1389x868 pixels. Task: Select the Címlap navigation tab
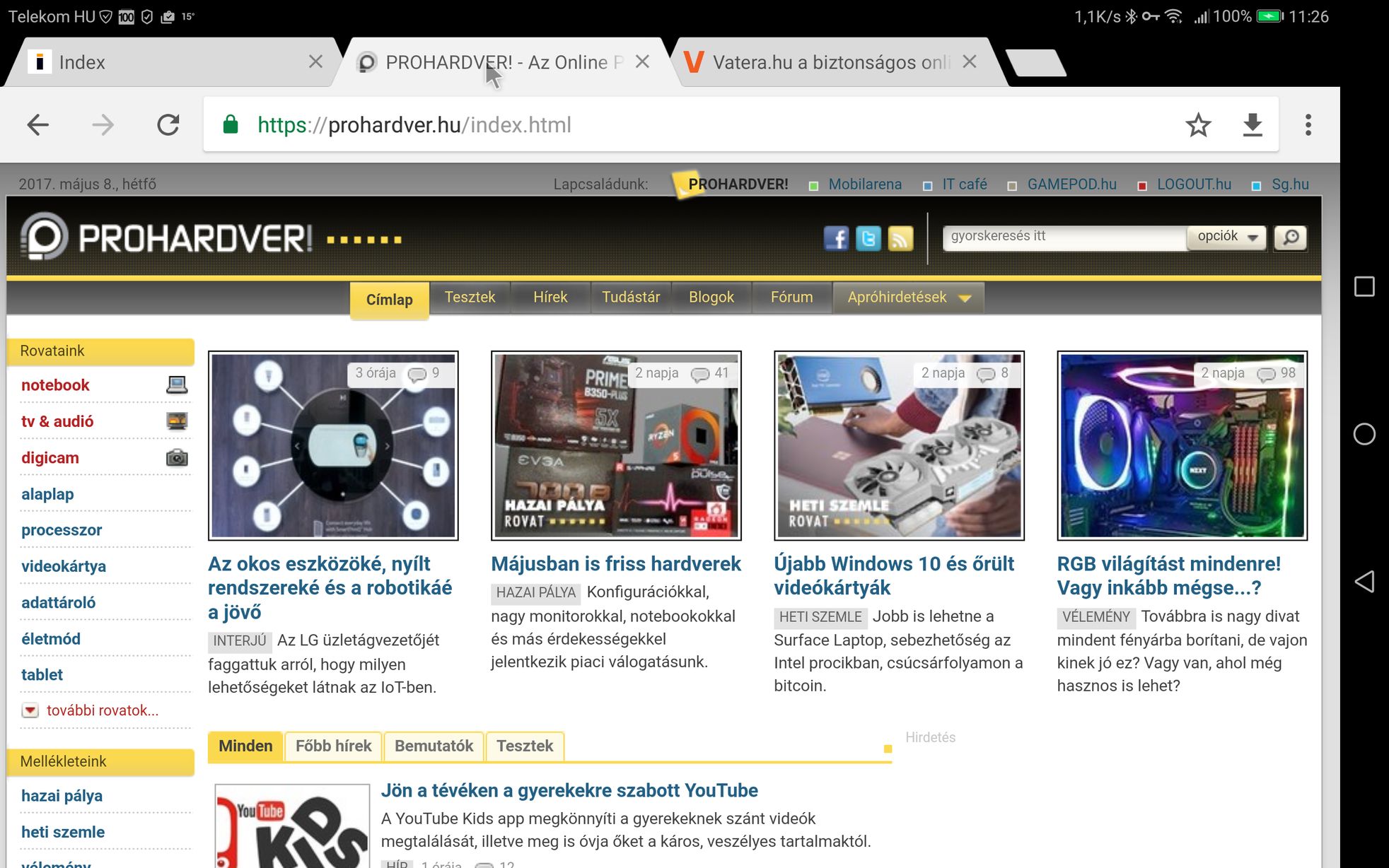(x=389, y=300)
